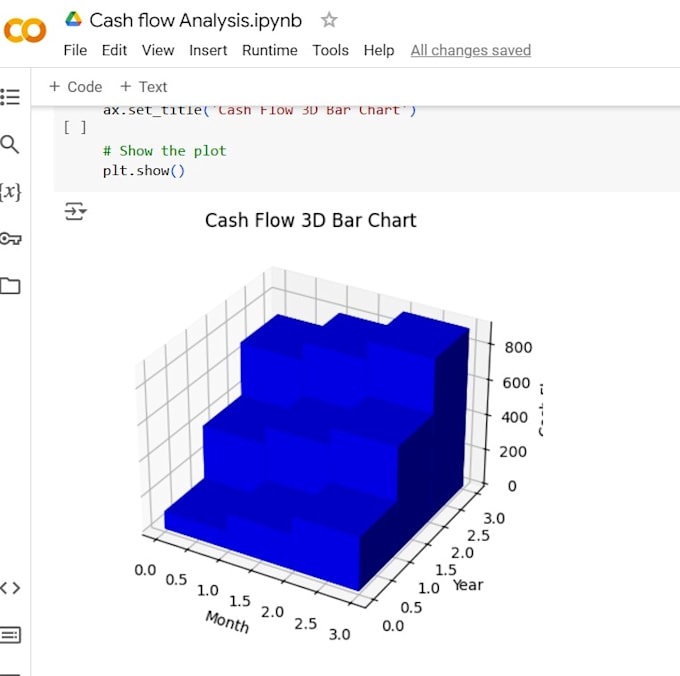Open the Insert menu

point(208,50)
